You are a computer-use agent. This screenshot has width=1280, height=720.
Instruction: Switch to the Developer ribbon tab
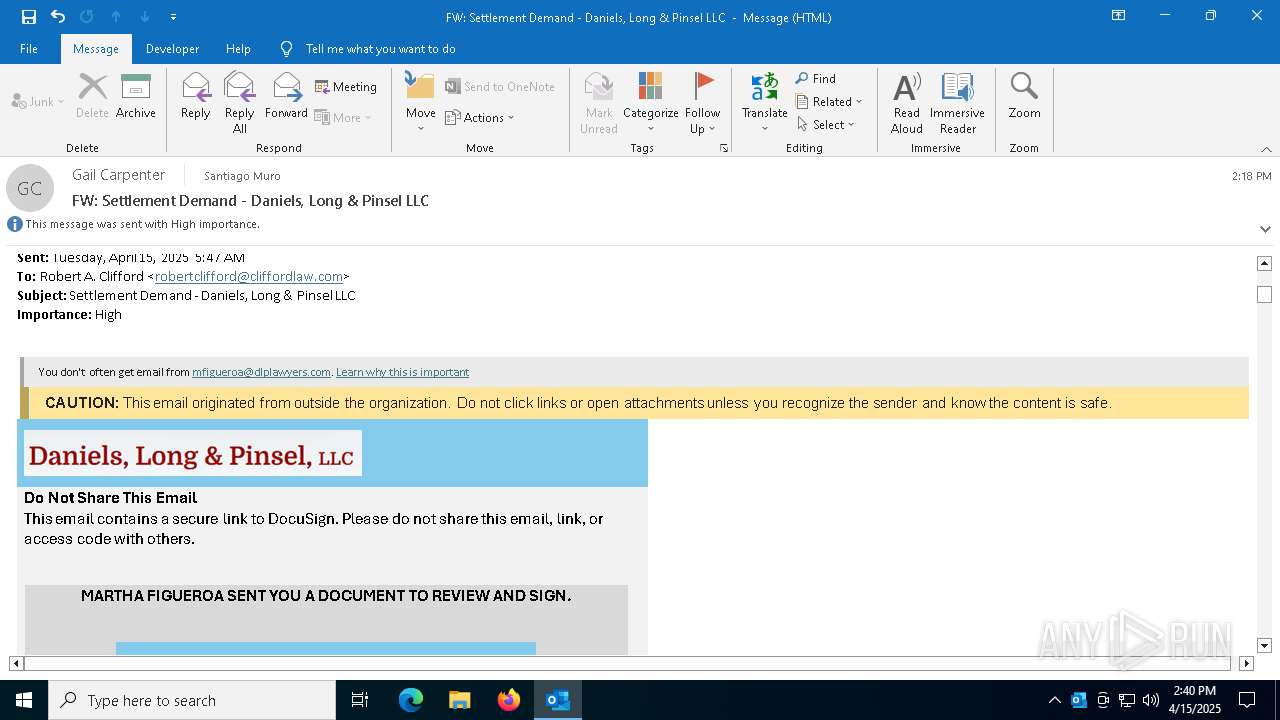point(172,48)
